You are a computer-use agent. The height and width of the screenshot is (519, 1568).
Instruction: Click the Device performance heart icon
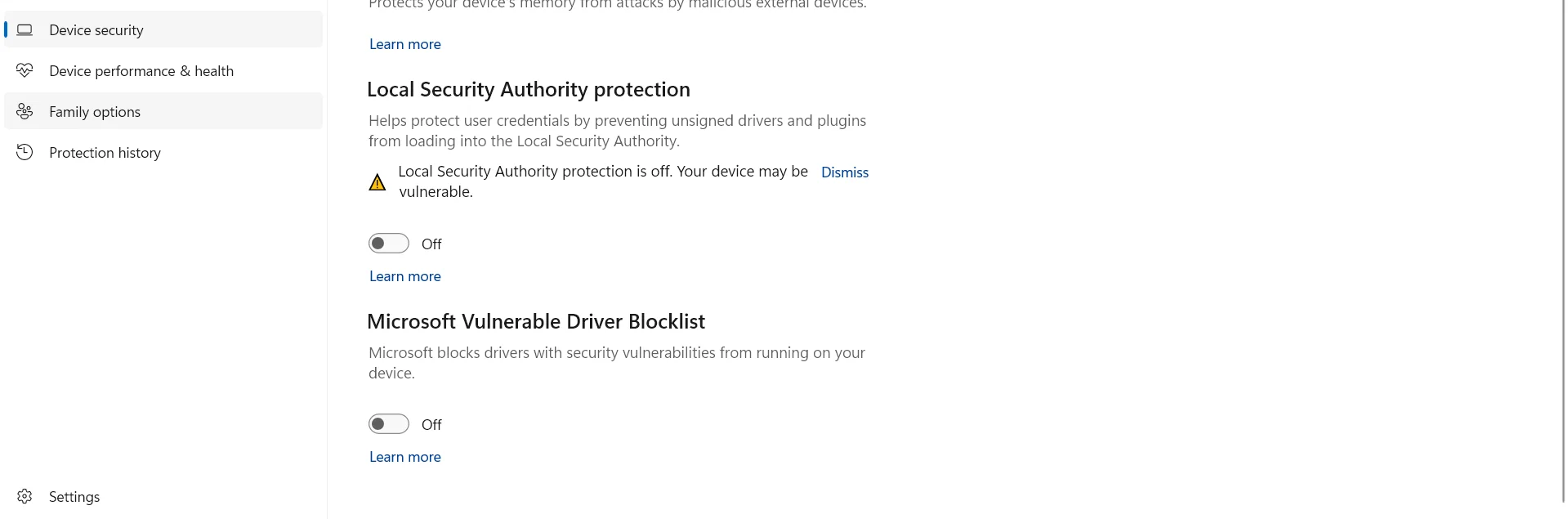point(25,71)
